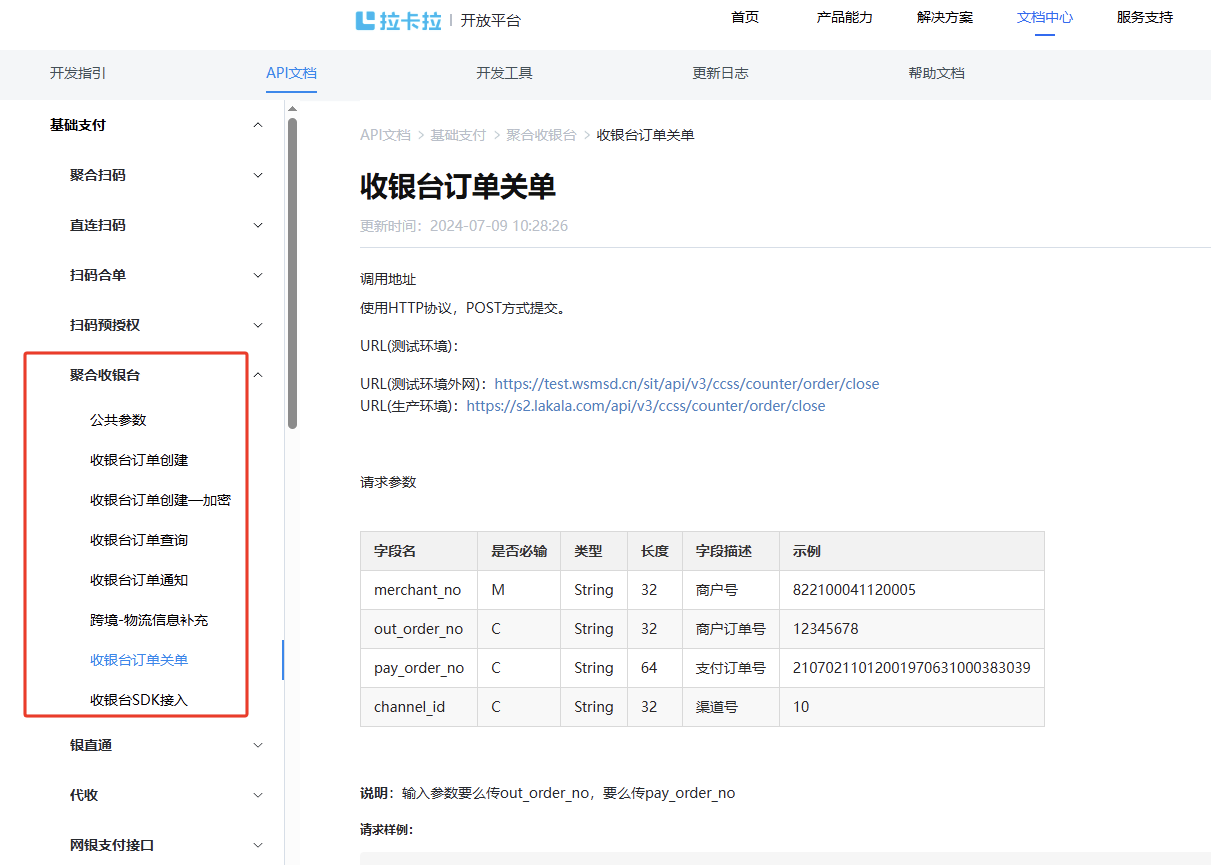Screen dimensions: 1211x865
Task: Open the 解决方案 top menu
Action: [x=945, y=17]
